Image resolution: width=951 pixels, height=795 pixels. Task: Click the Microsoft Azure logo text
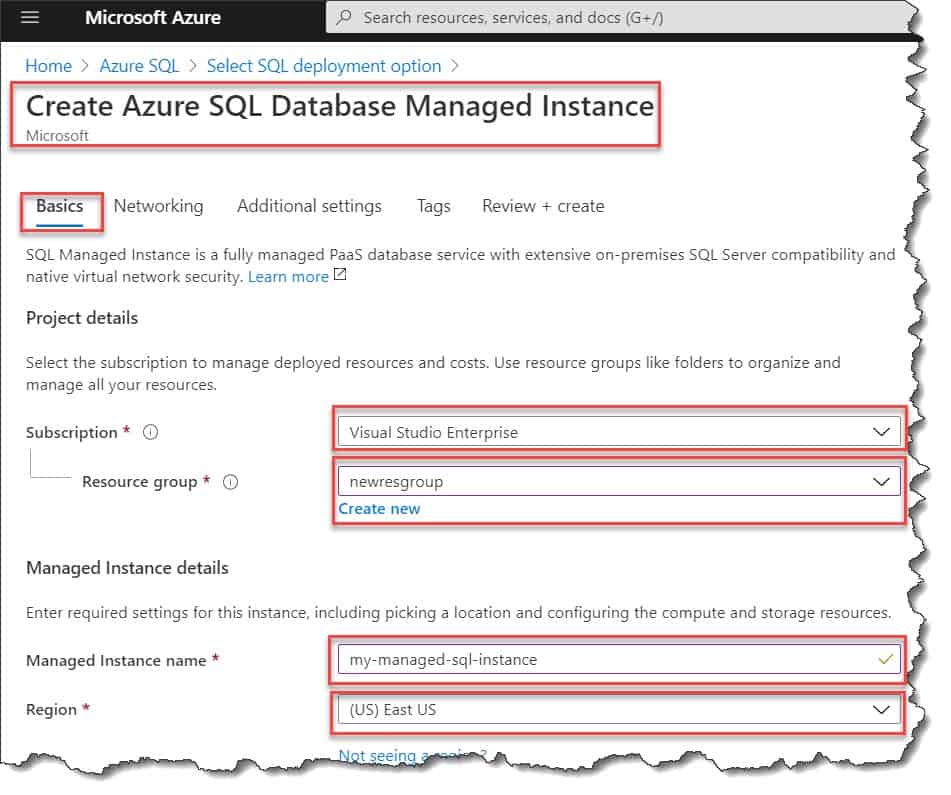[x=153, y=18]
